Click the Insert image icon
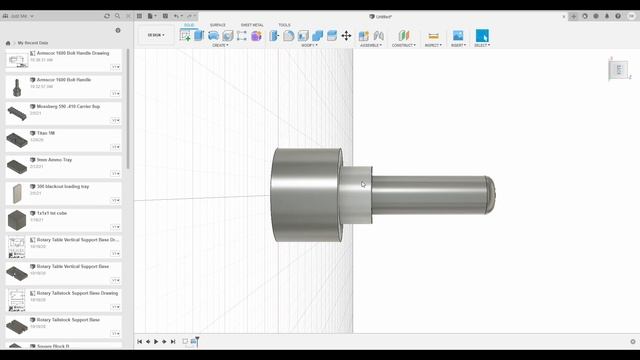 point(458,36)
